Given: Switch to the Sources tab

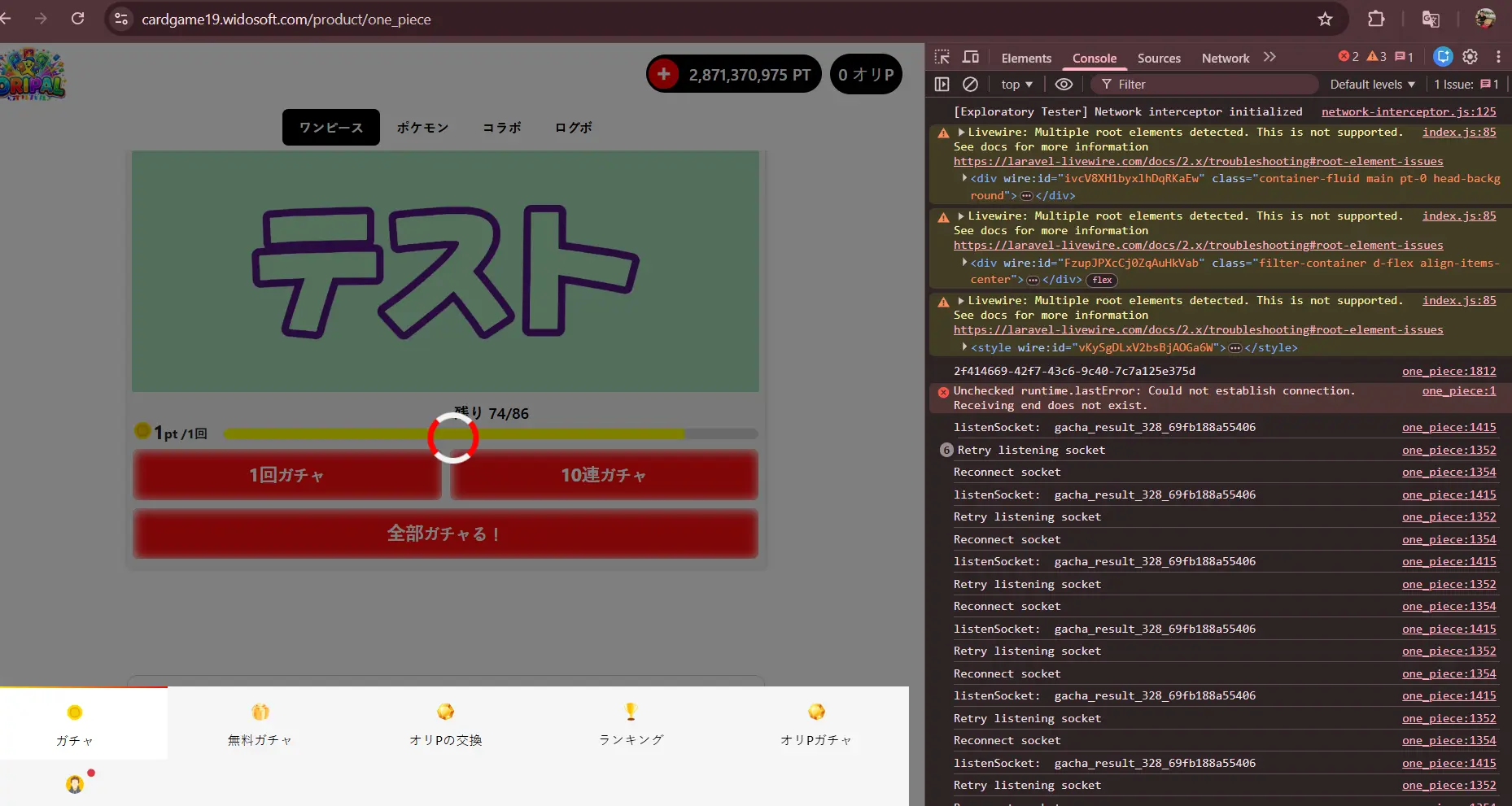Looking at the screenshot, I should pos(1159,58).
